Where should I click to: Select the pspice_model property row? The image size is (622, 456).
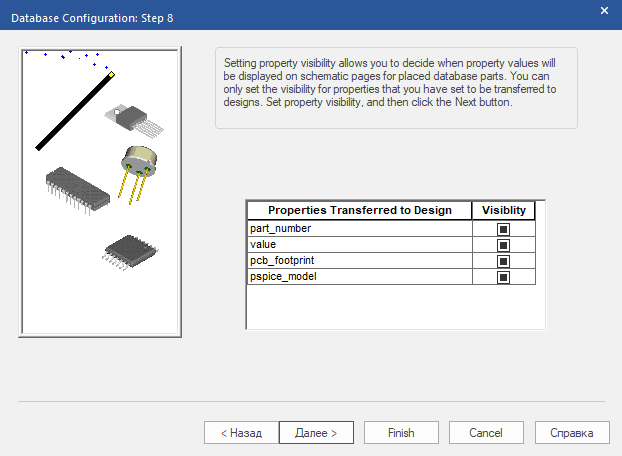coord(359,277)
